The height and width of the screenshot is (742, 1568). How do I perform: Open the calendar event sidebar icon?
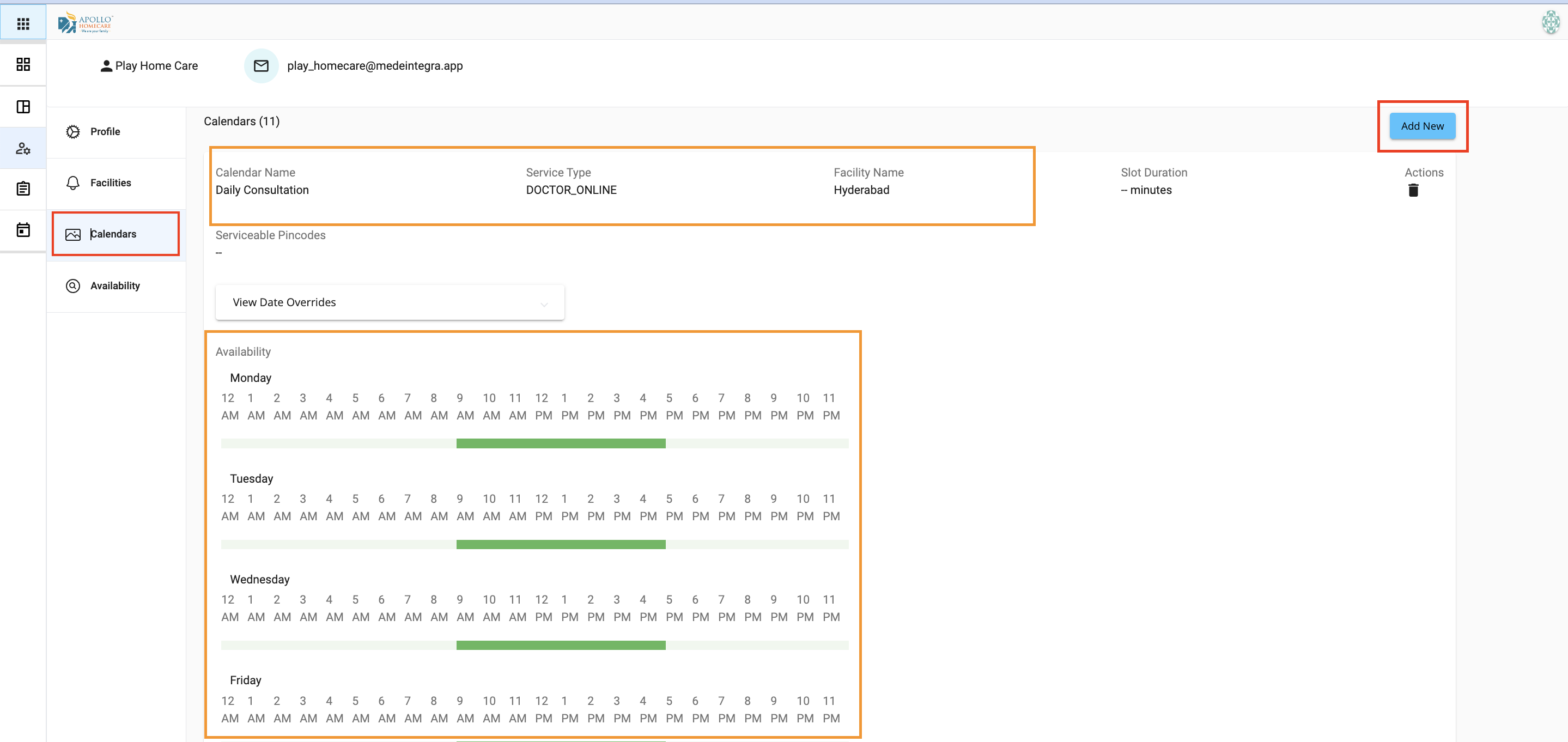click(23, 230)
